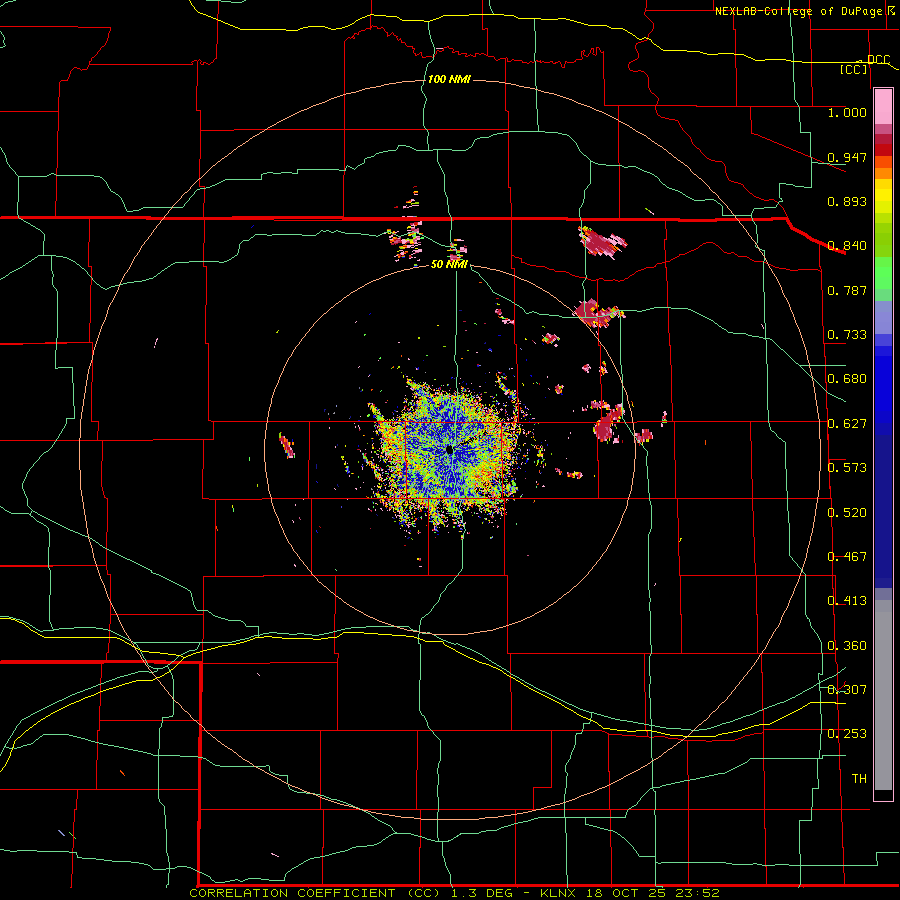Pick the 0.520 value on the color scale
This screenshot has width=900, height=900.
click(x=847, y=513)
